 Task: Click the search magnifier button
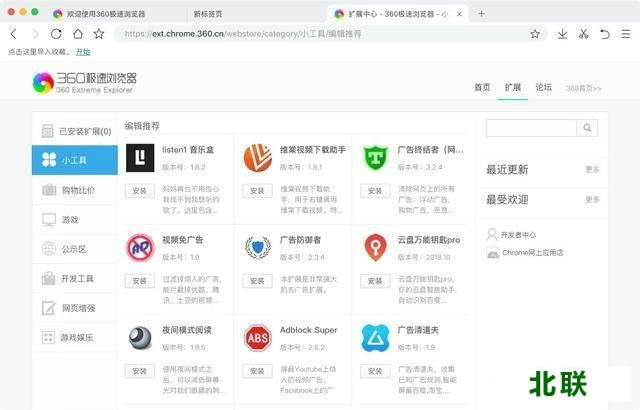point(587,128)
